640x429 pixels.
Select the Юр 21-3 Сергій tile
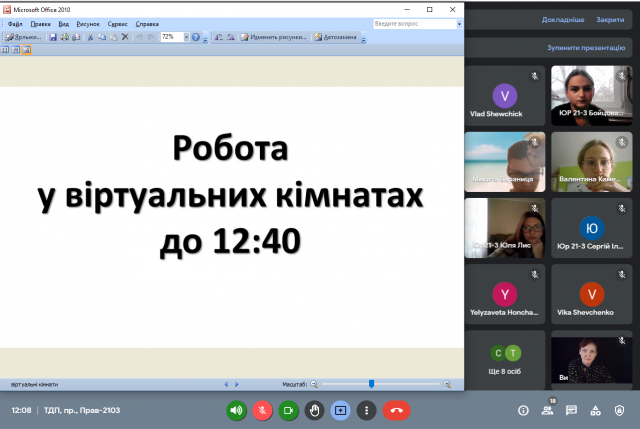point(591,228)
